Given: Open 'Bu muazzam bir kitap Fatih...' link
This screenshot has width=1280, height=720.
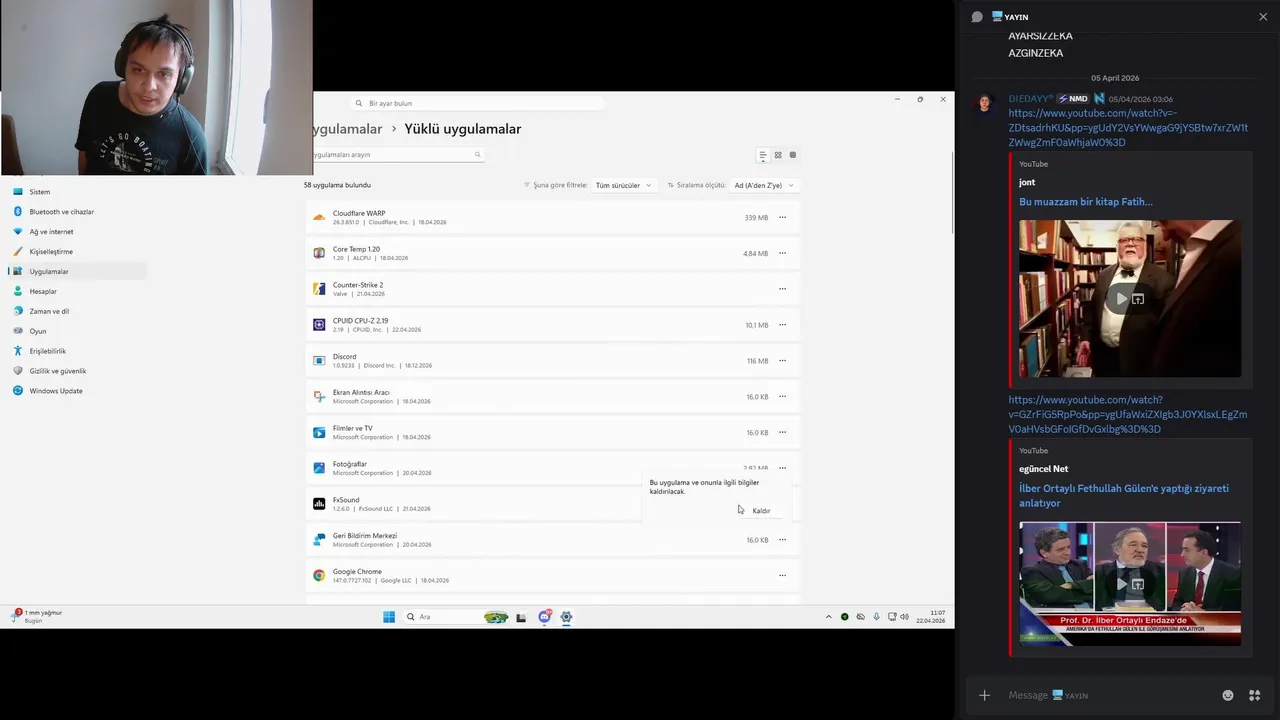Looking at the screenshot, I should tap(1085, 202).
